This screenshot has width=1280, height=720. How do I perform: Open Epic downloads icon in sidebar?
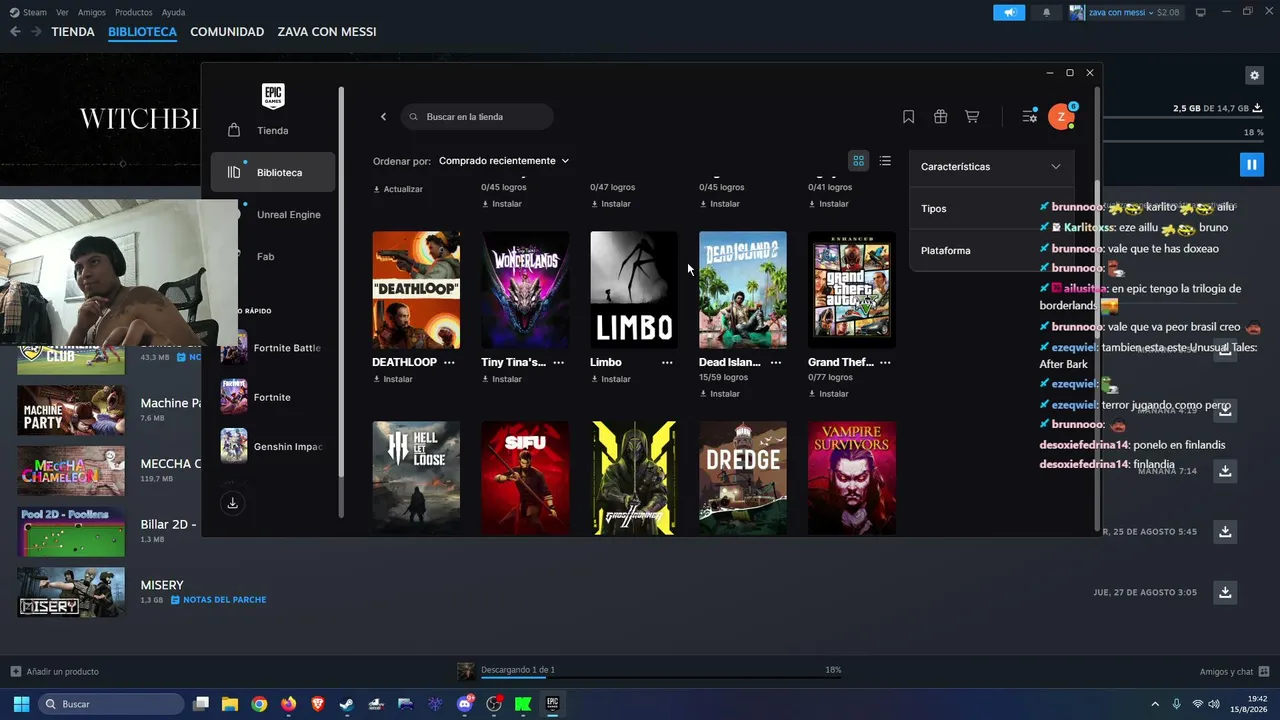[232, 503]
